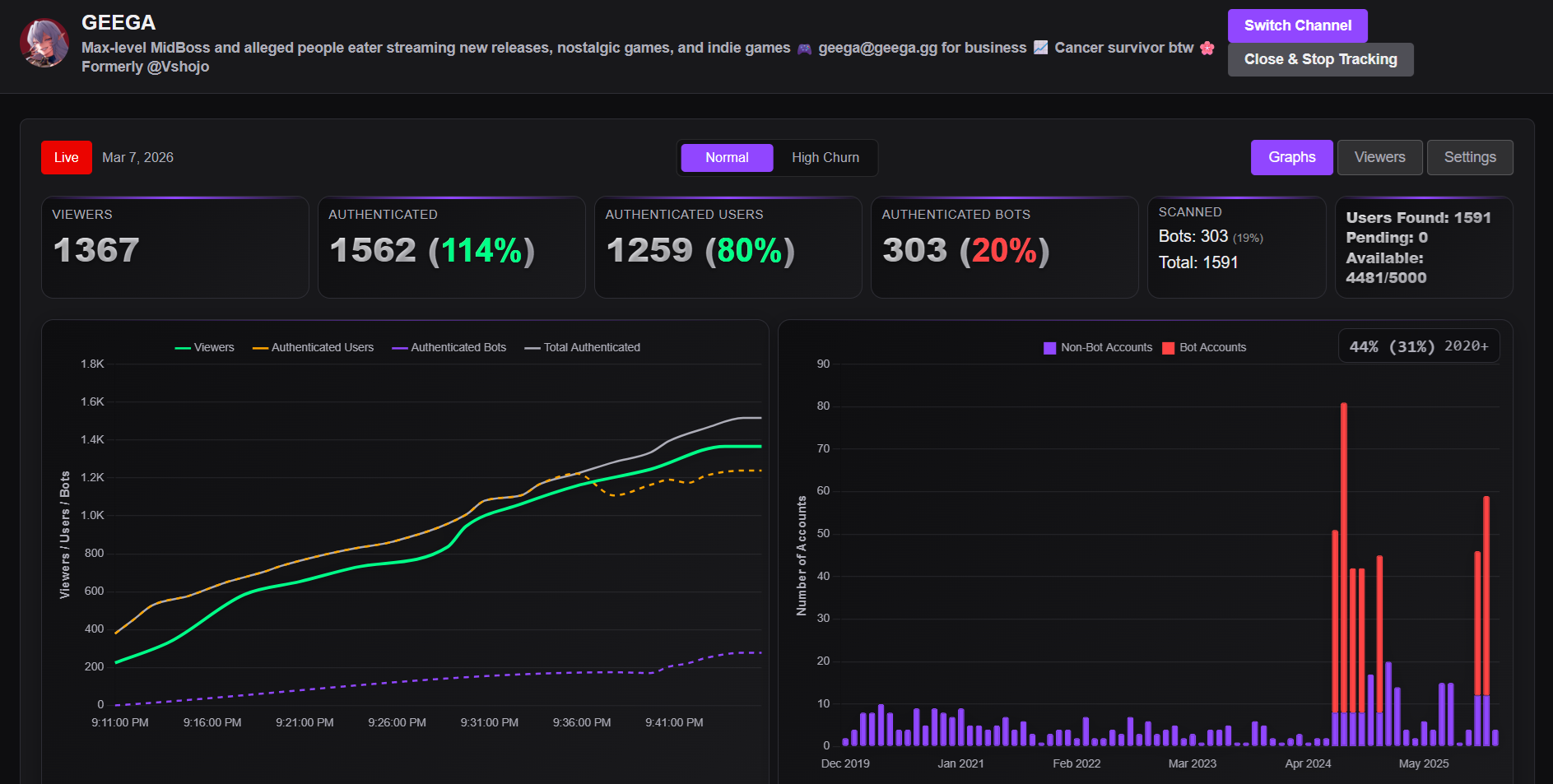Screen dimensions: 1553x784
Task: Click the GEEGA channel avatar
Action: pos(44,43)
